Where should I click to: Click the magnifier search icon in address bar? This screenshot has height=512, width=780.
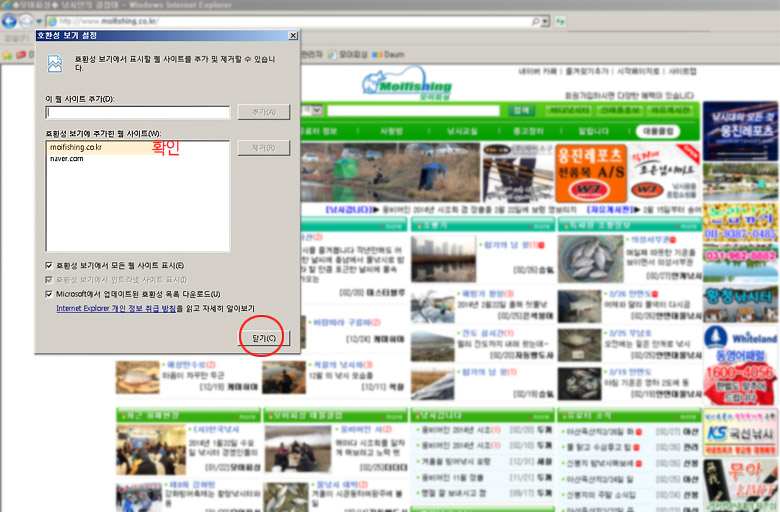(x=535, y=21)
